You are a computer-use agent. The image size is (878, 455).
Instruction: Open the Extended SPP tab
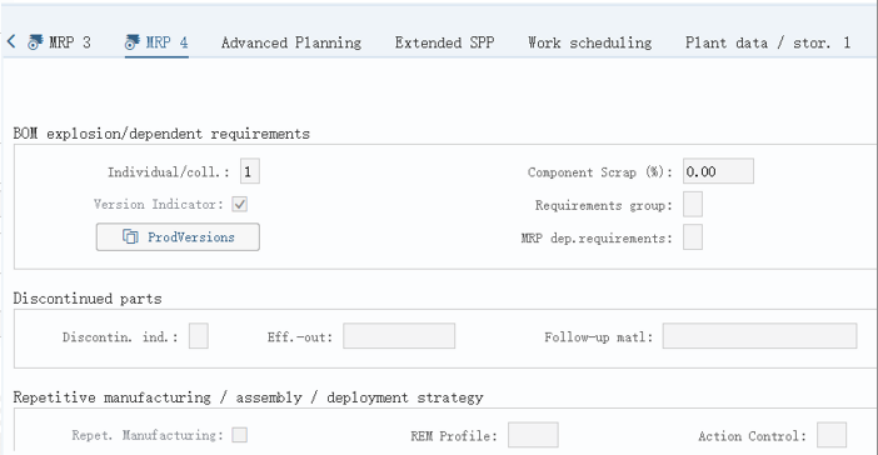445,43
